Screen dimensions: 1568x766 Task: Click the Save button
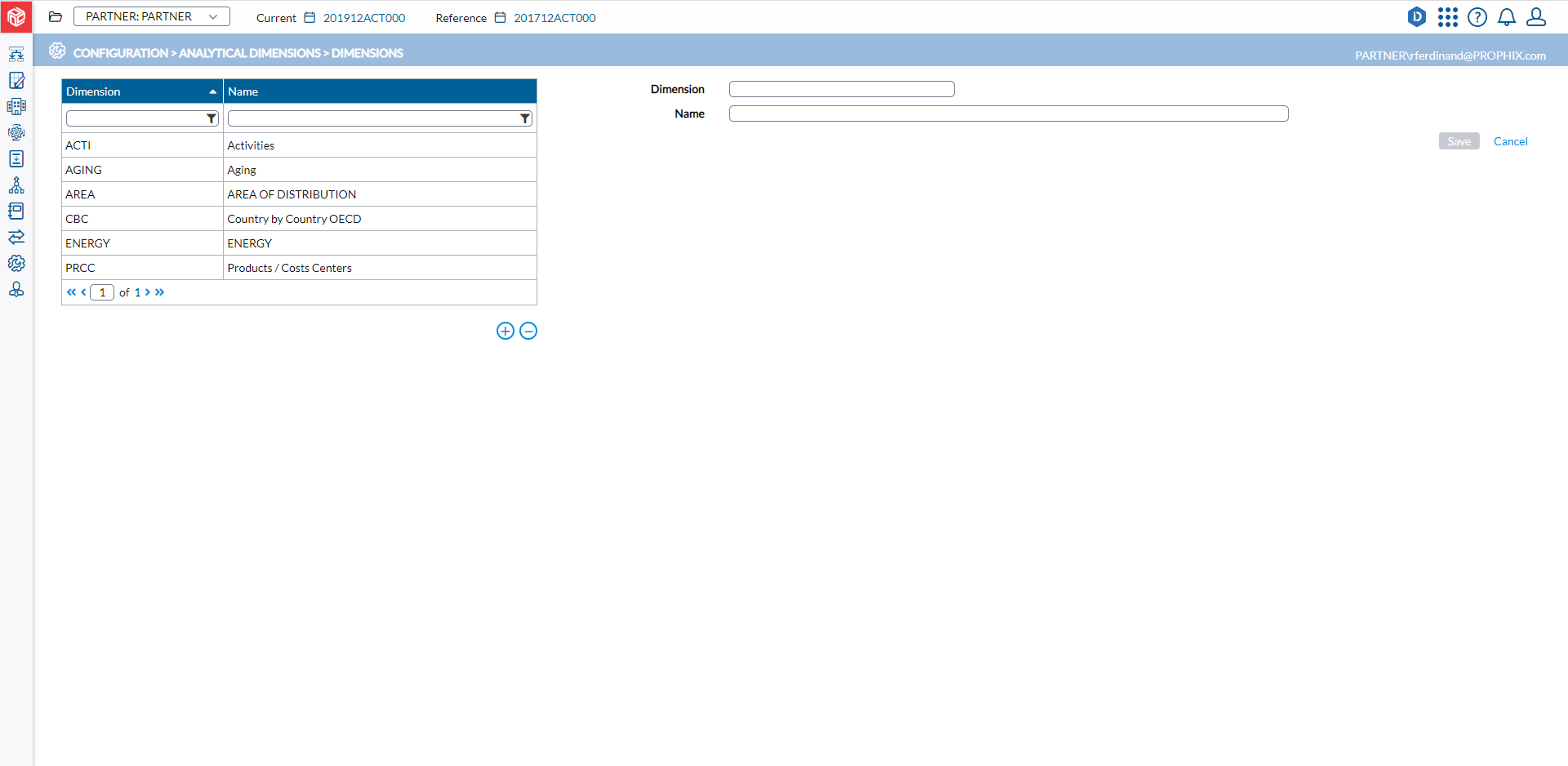click(x=1459, y=141)
